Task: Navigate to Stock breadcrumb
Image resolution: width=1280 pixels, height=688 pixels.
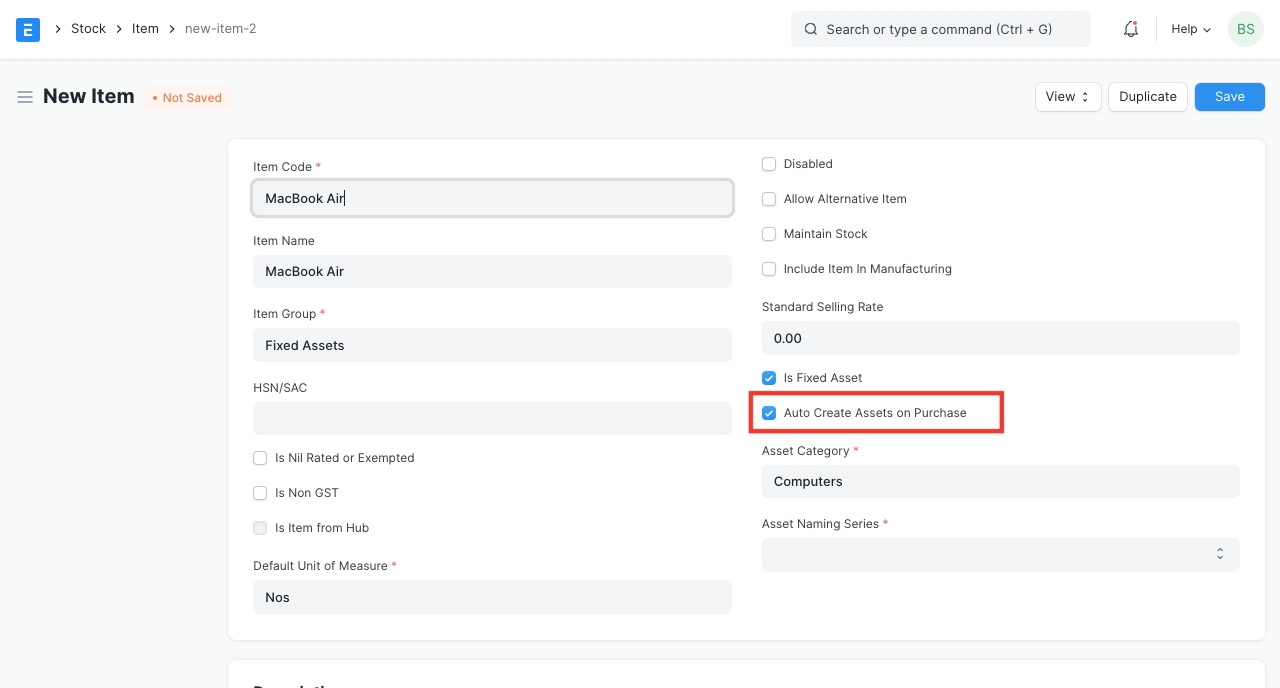Action: (x=88, y=29)
